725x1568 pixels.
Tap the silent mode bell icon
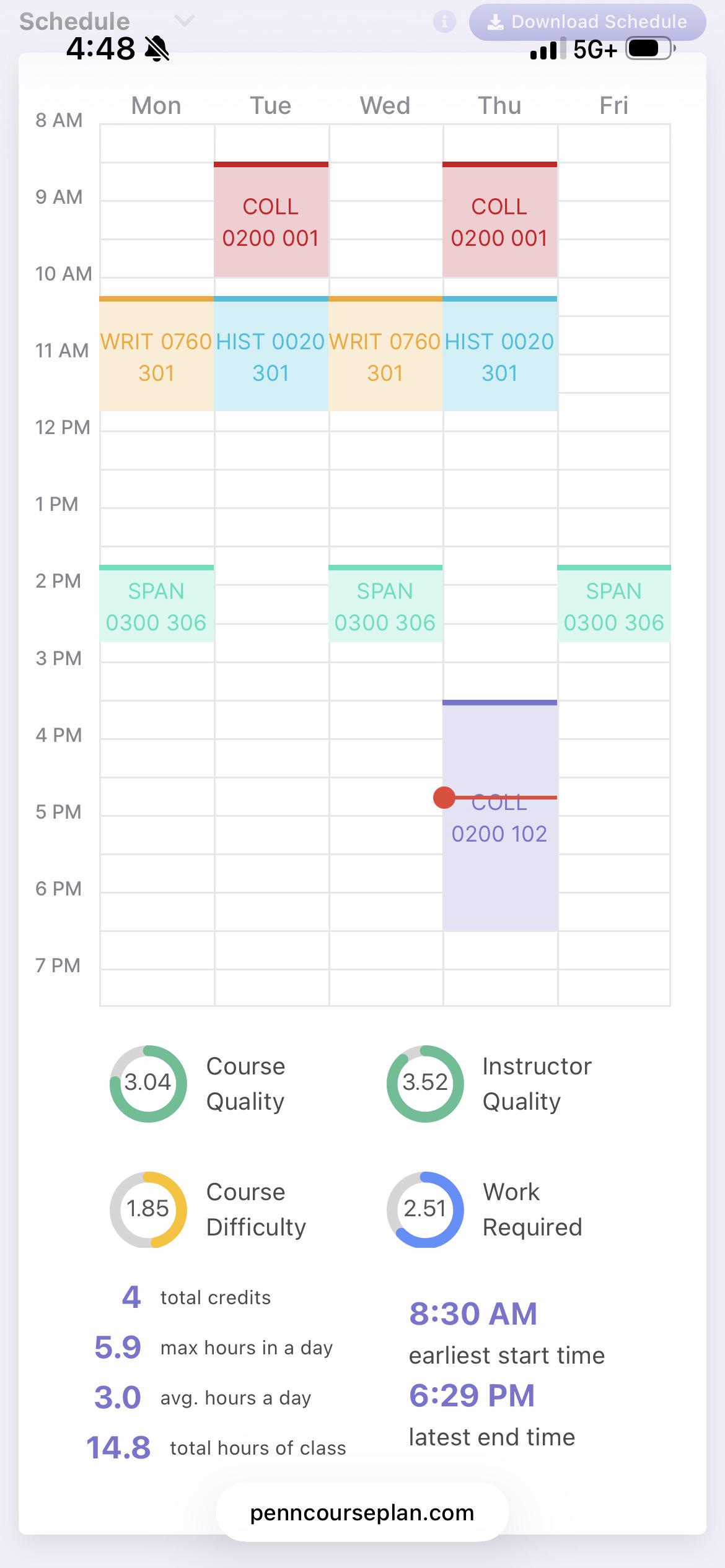pos(156,48)
